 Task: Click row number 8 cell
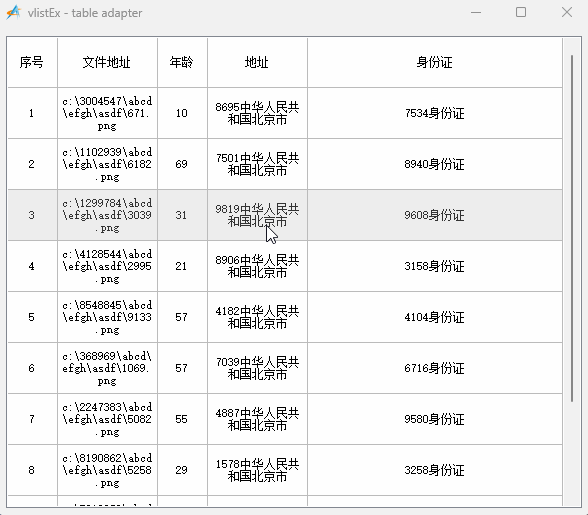pos(33,470)
